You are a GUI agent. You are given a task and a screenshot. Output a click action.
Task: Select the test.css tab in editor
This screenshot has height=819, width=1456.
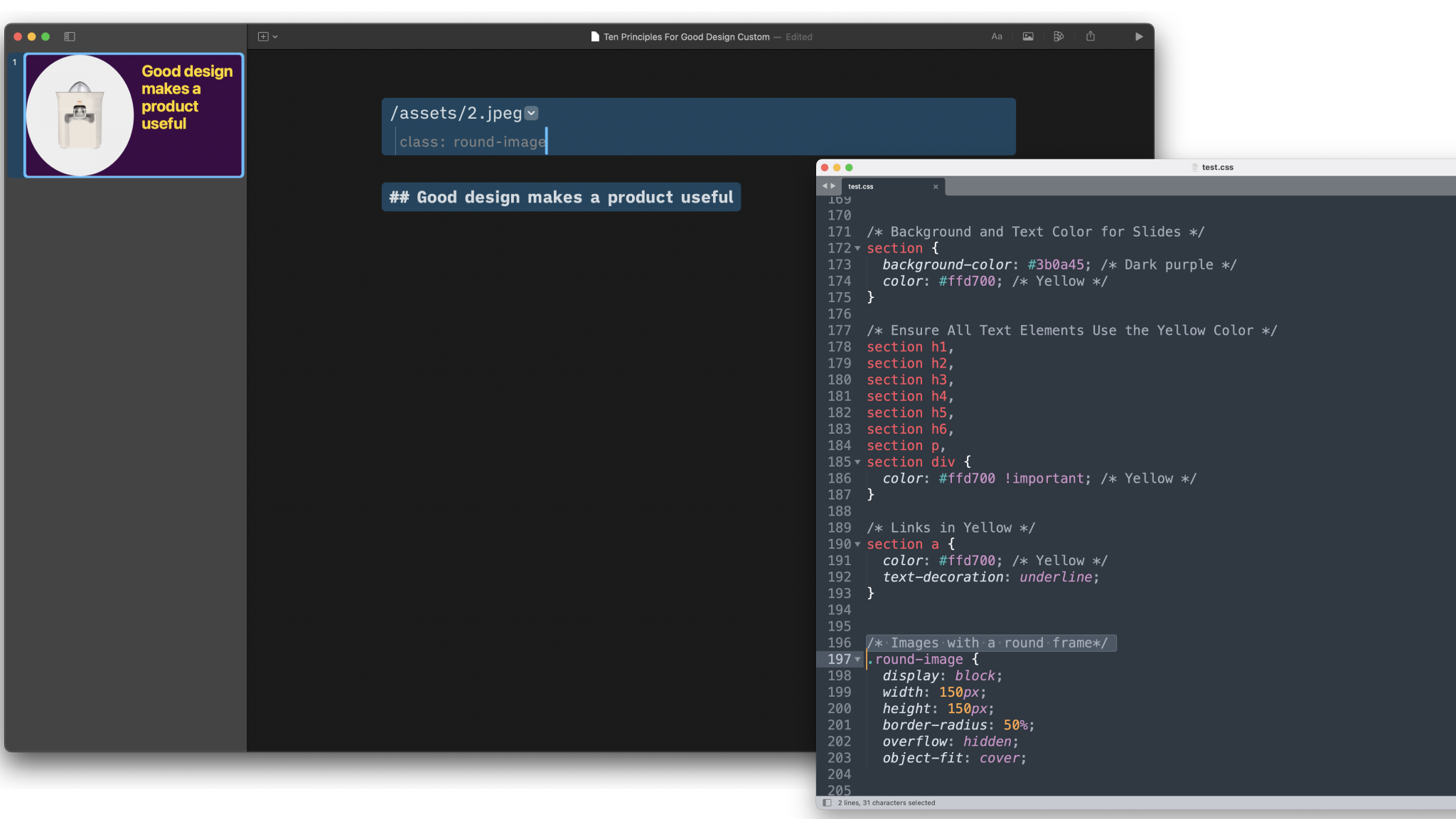point(878,187)
